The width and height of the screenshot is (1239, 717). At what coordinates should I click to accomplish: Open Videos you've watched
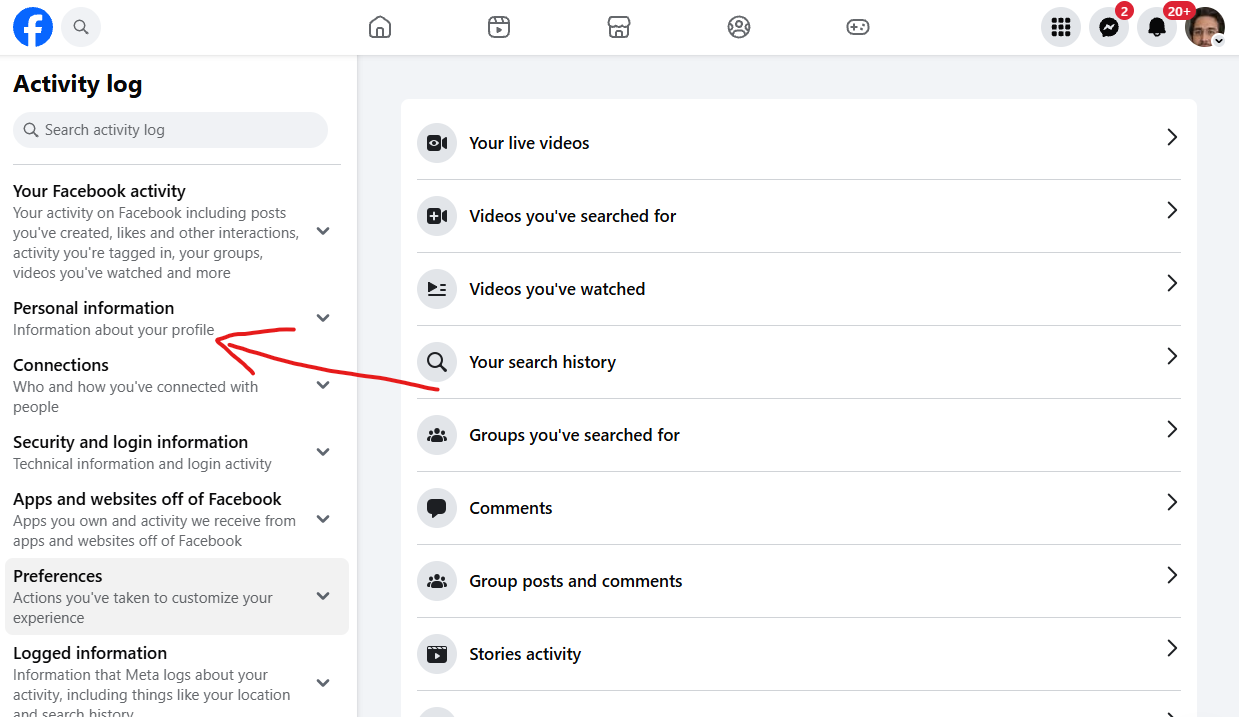click(x=799, y=289)
